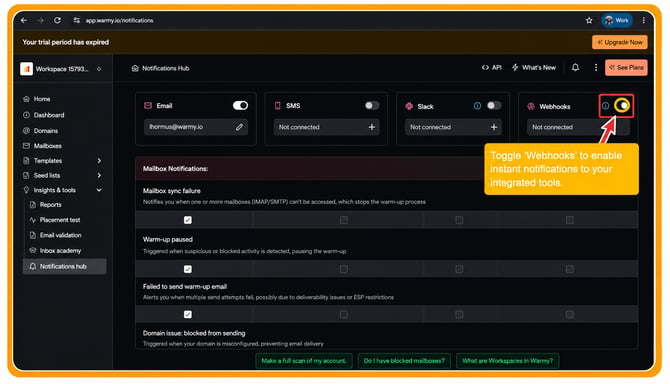Check Webhooks box for Mailbox sync failure
670x384 pixels.
pyautogui.click(x=570, y=220)
